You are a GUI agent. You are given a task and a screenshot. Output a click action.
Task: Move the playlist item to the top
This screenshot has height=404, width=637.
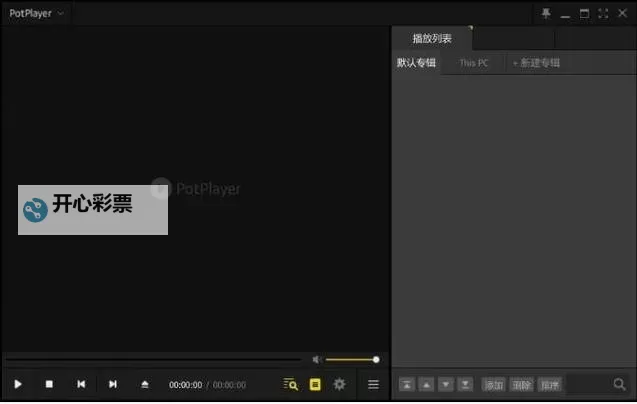407,384
